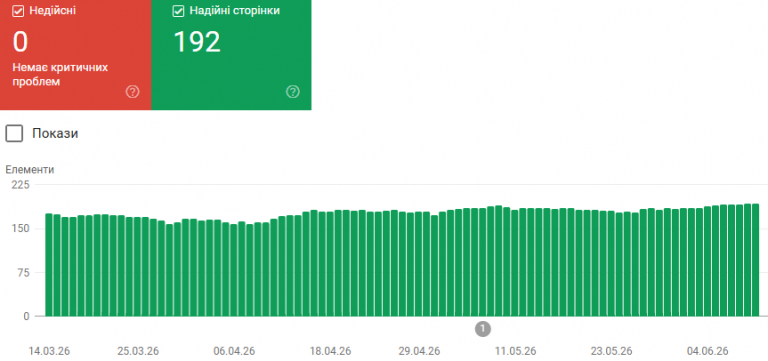Click date label 11.05.26
The image size is (768, 361).
(x=515, y=351)
